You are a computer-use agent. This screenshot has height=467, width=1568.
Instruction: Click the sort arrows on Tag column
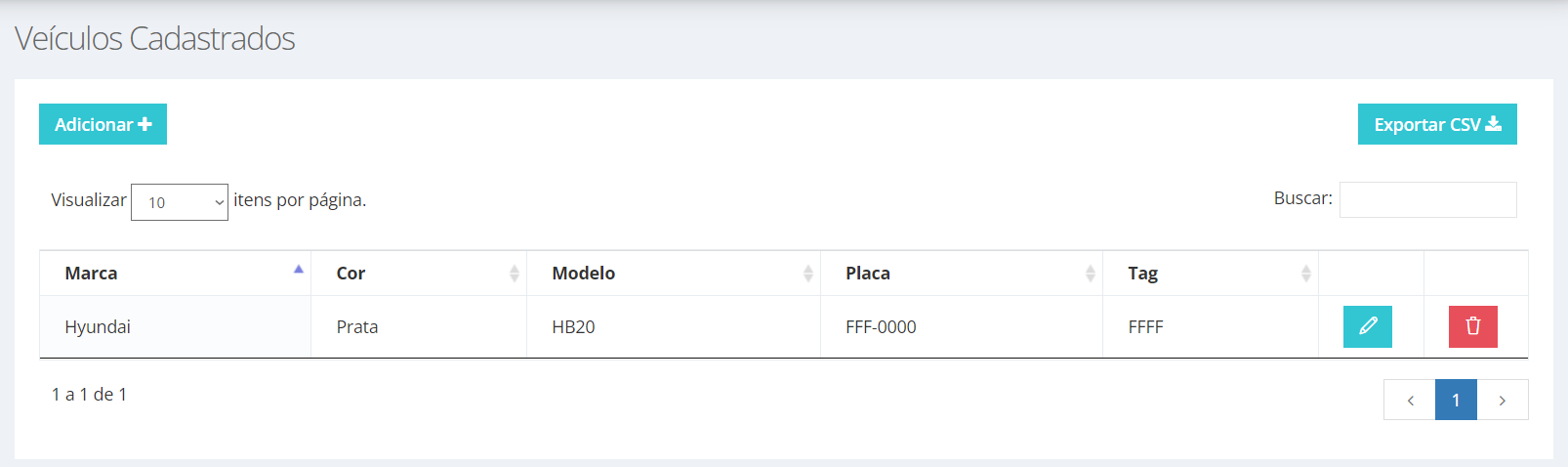pos(1306,274)
